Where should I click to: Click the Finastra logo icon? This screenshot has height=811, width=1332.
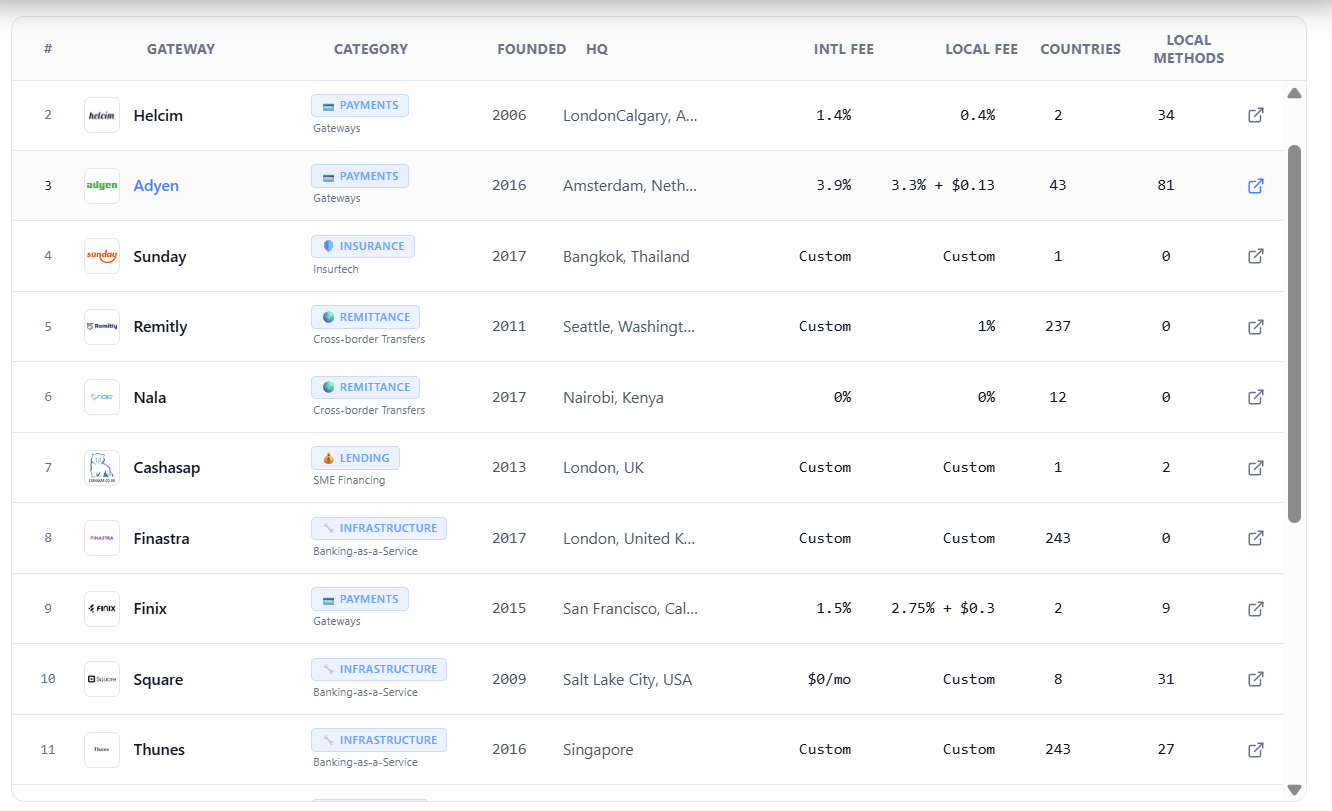pos(101,538)
